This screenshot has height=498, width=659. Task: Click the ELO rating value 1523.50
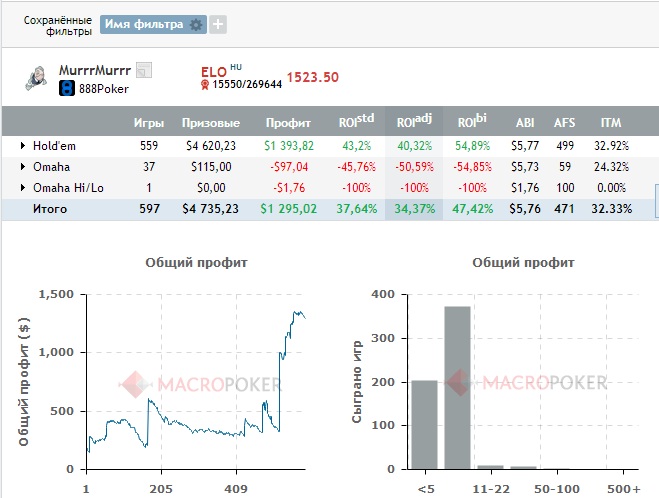point(313,77)
